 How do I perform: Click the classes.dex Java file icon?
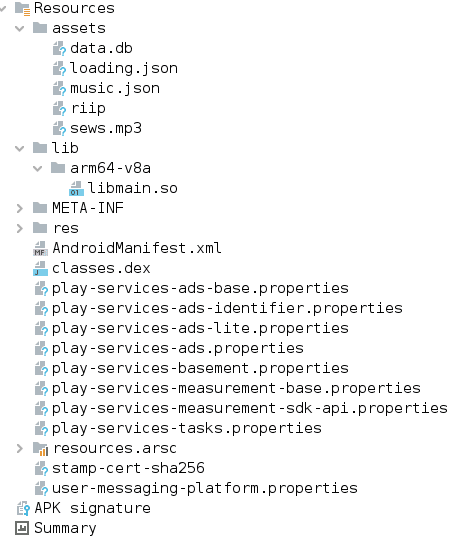point(40,269)
